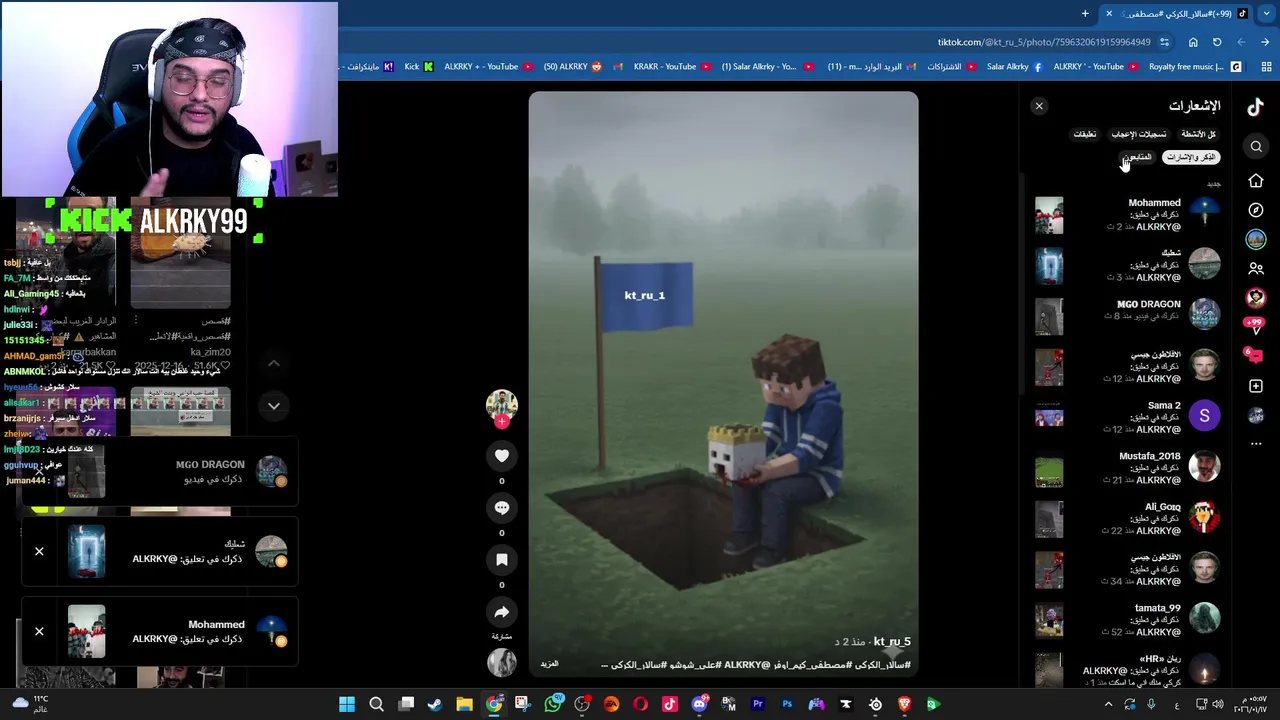Click the browser home icon
The height and width of the screenshot is (720, 1280).
coord(1193,42)
